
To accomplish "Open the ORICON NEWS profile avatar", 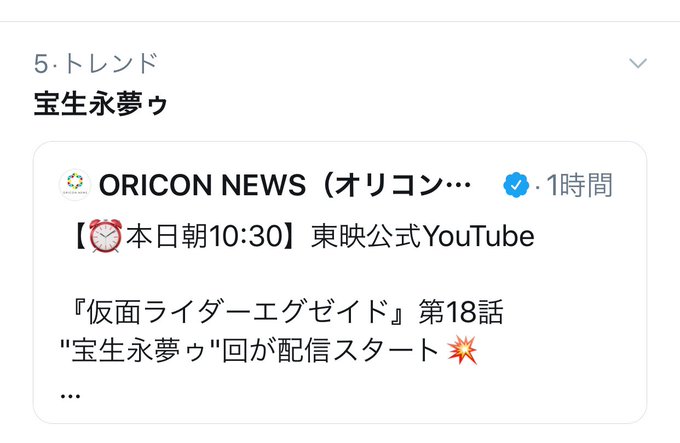I will coord(75,185).
